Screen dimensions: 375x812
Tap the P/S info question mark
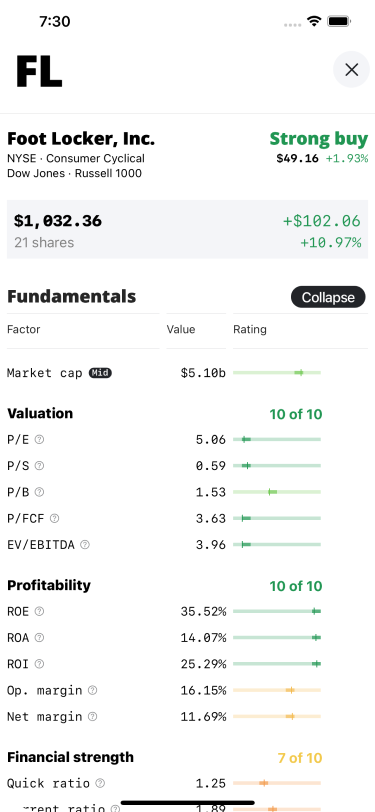(39, 466)
